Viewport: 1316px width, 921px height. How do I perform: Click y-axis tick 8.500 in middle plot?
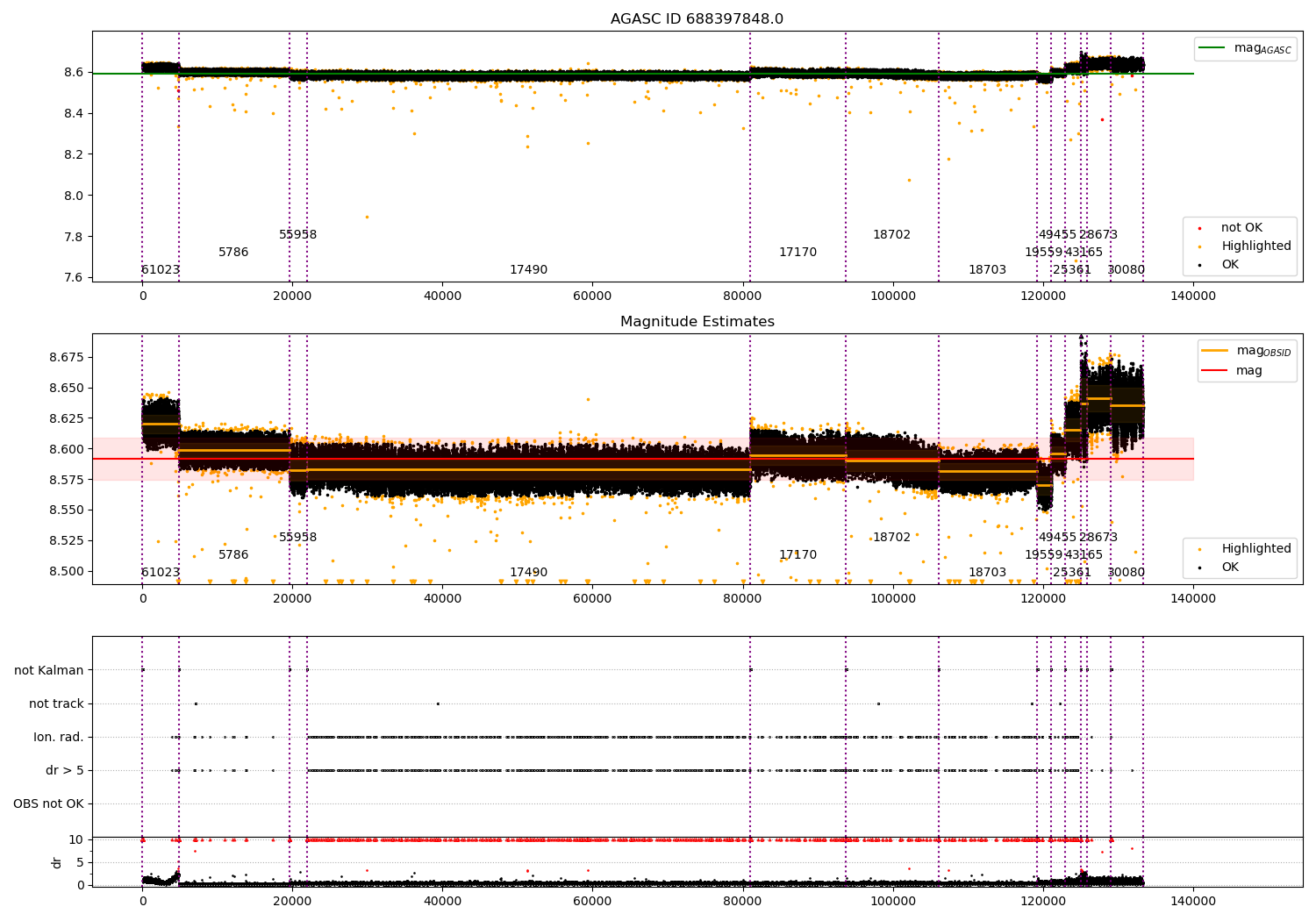pyautogui.click(x=67, y=572)
